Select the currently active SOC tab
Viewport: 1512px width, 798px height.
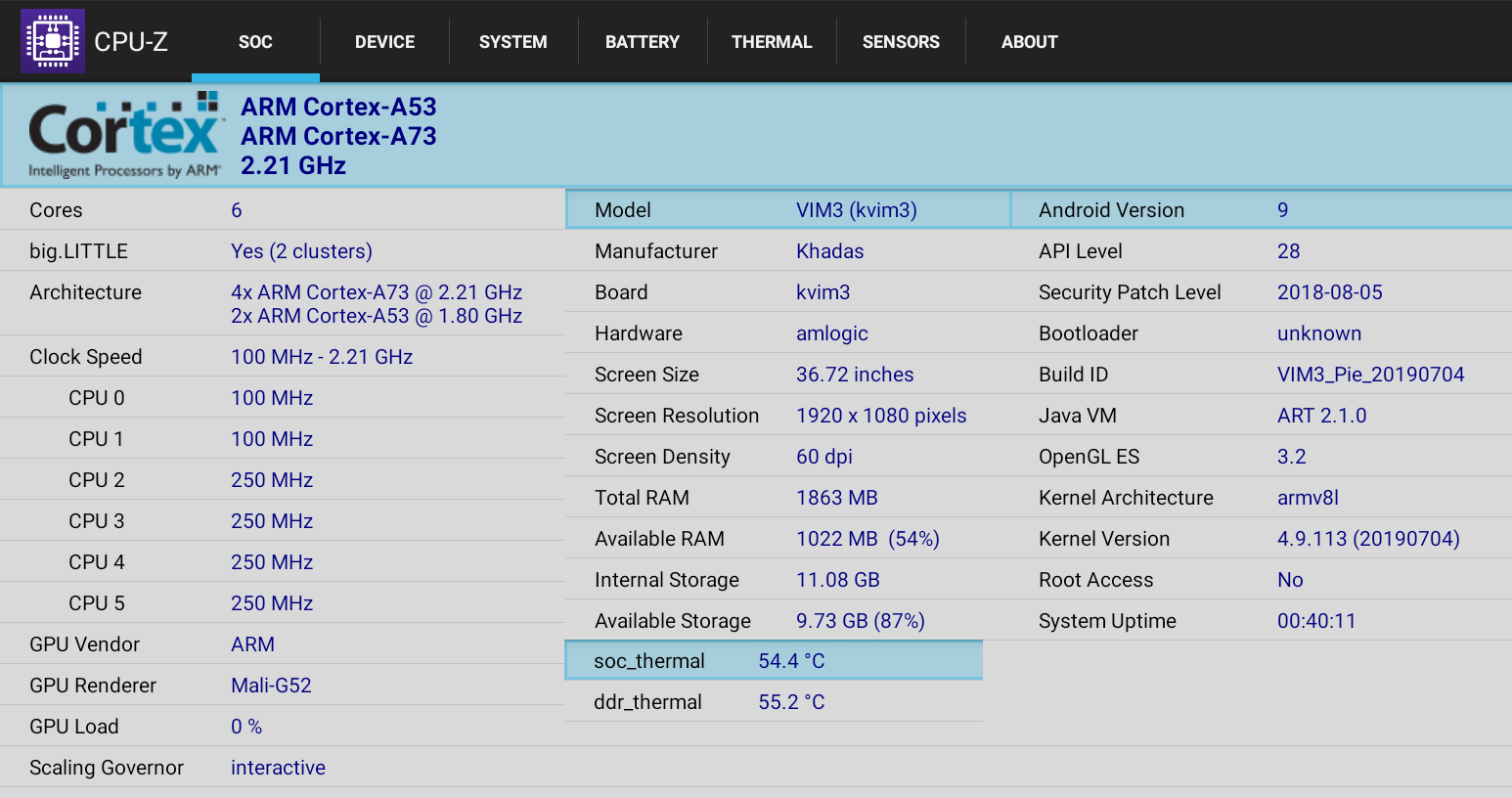tap(255, 41)
